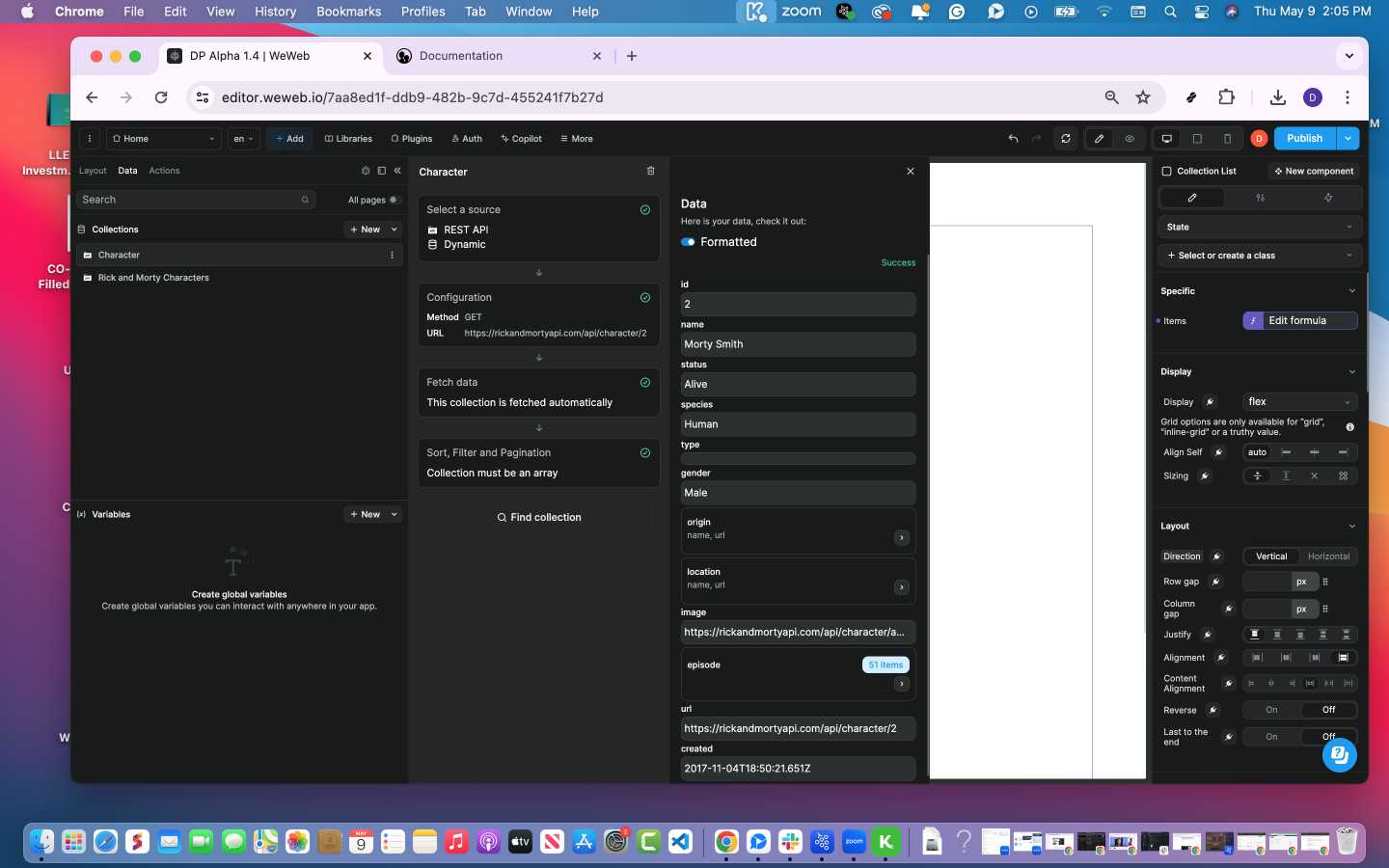Switch to edit mode pencil icon
The image size is (1389, 868).
(x=1099, y=139)
